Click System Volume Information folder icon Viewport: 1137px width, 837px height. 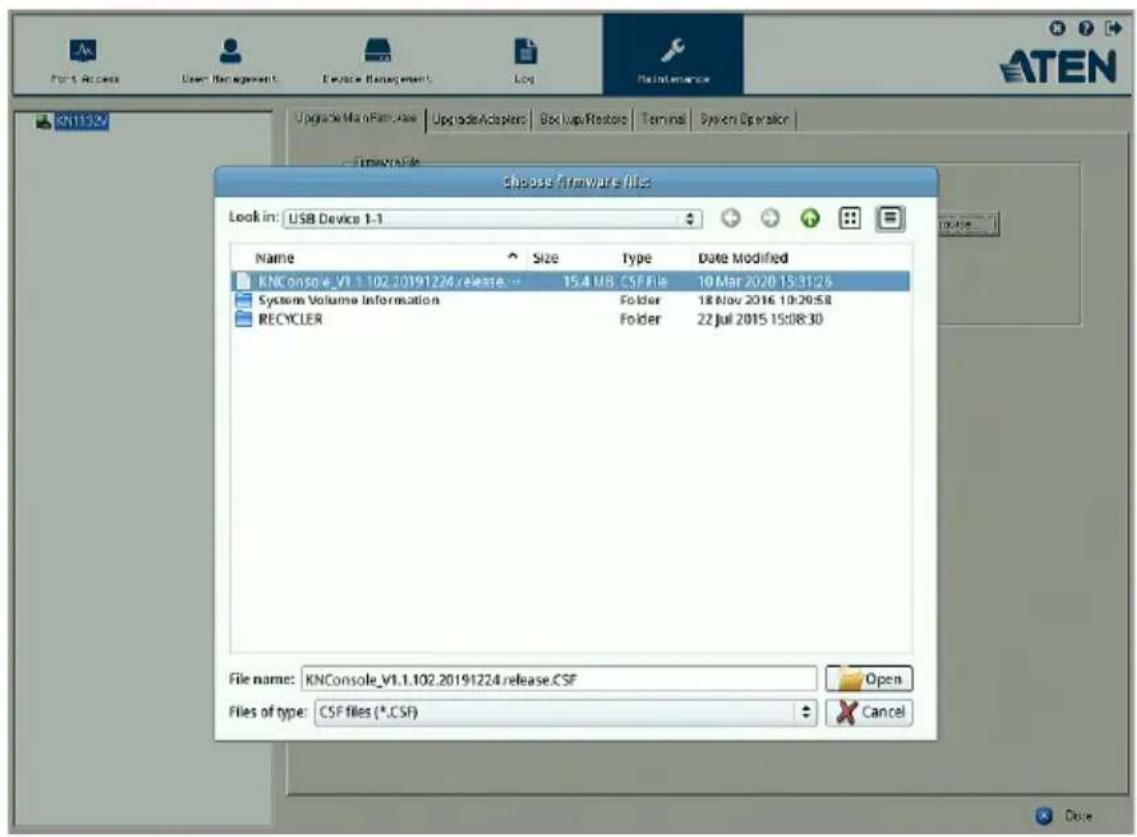point(244,300)
